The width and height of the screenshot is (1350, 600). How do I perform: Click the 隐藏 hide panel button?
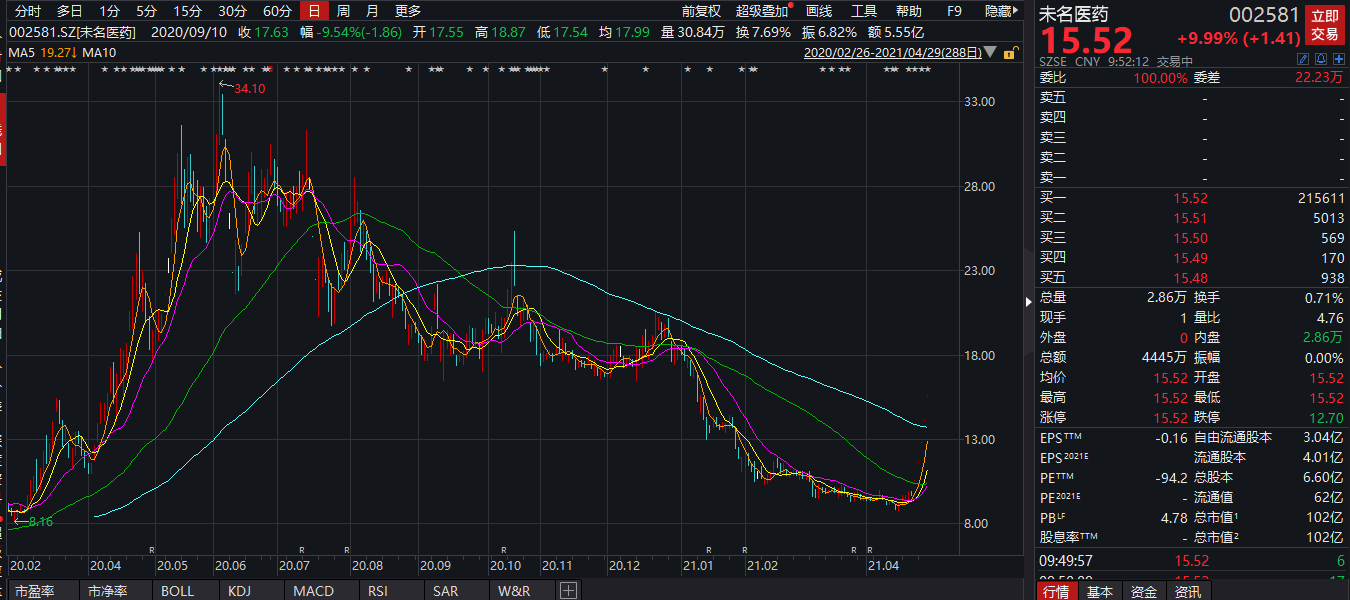pos(1000,11)
